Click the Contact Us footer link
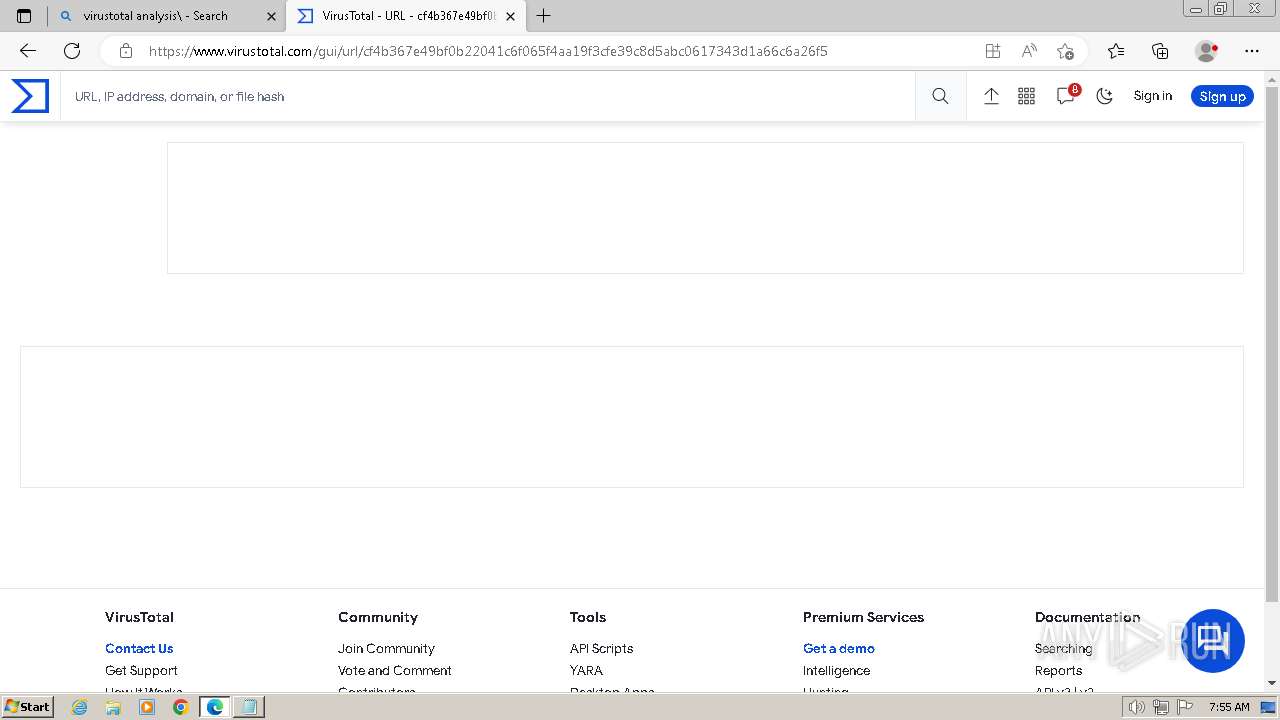The image size is (1280, 720). click(x=139, y=648)
